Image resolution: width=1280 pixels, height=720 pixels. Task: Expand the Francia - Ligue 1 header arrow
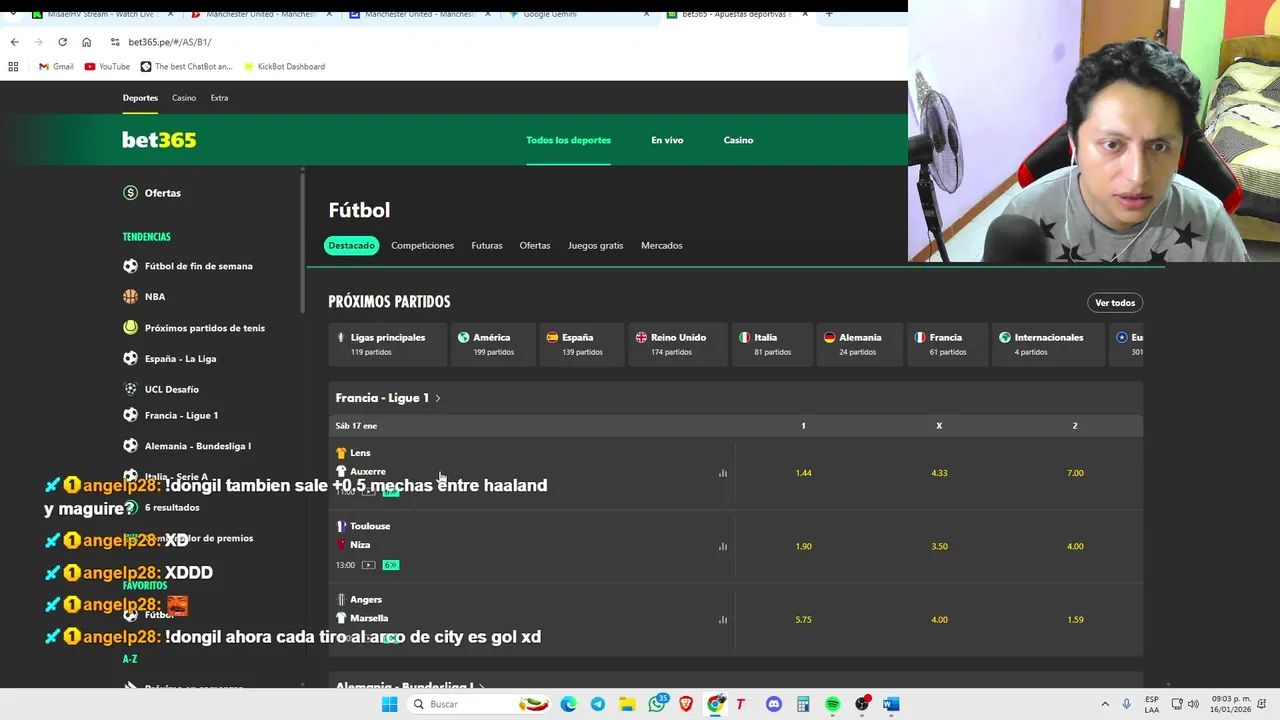point(437,398)
